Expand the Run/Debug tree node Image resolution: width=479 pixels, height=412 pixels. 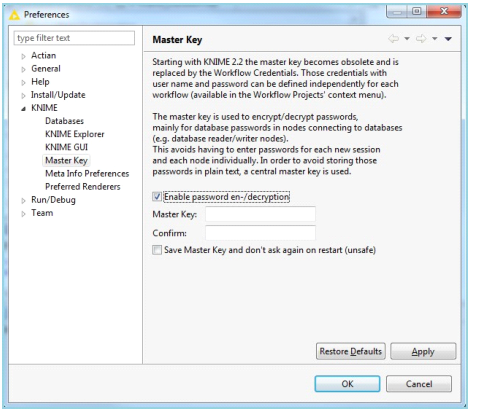[23, 201]
